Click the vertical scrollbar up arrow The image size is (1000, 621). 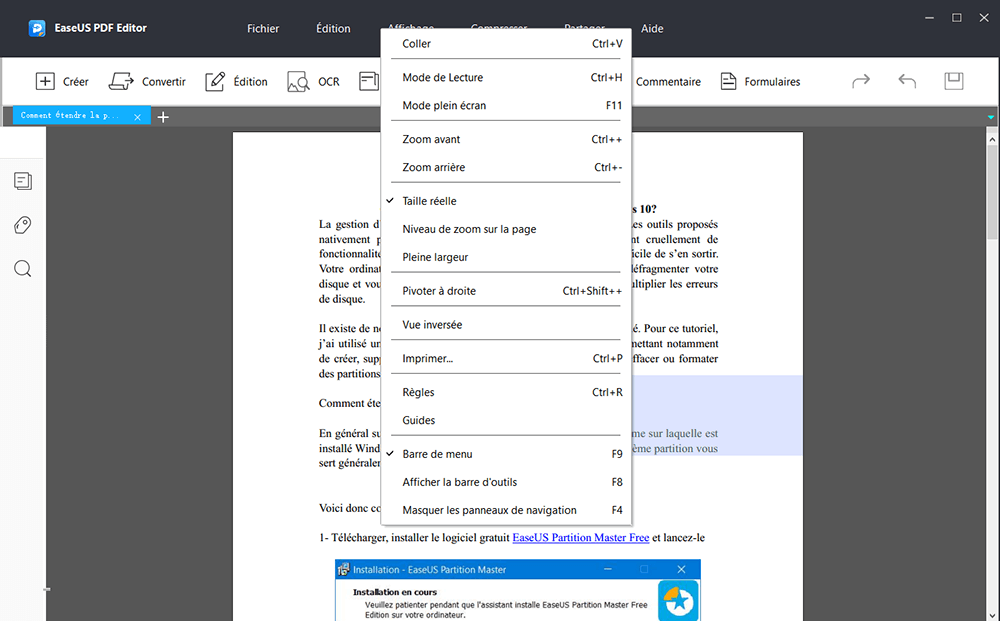[992, 138]
